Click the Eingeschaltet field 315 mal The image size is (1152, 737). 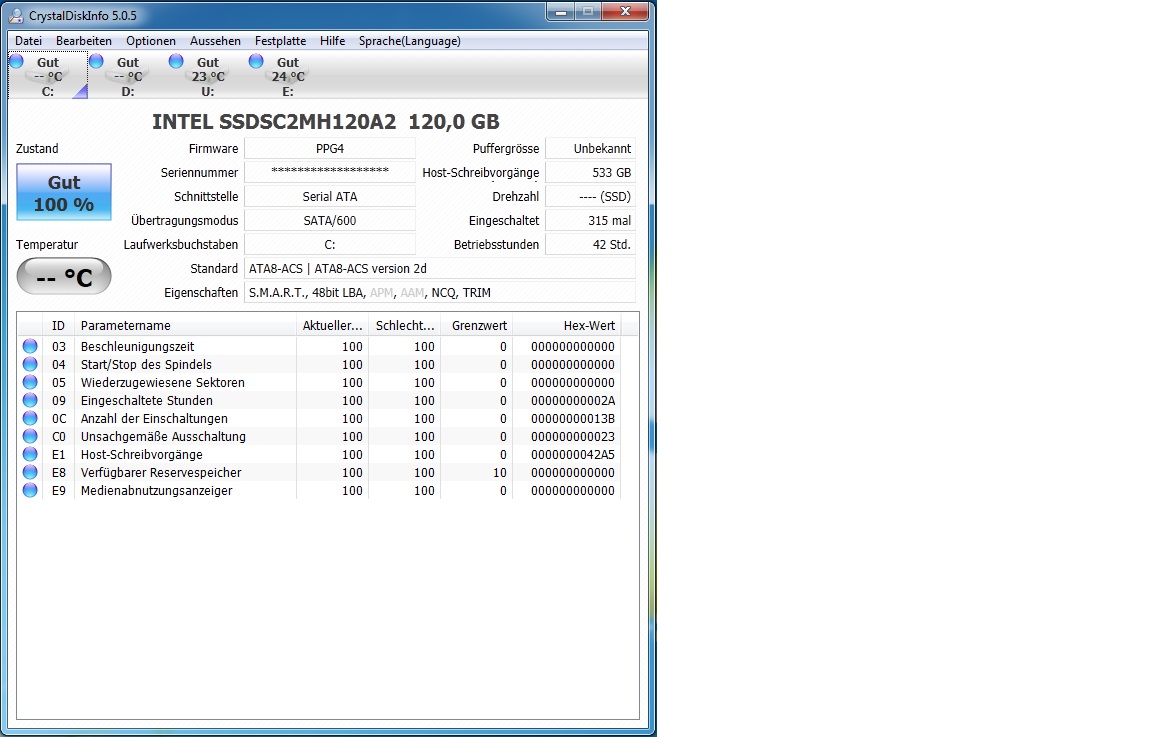pos(591,220)
